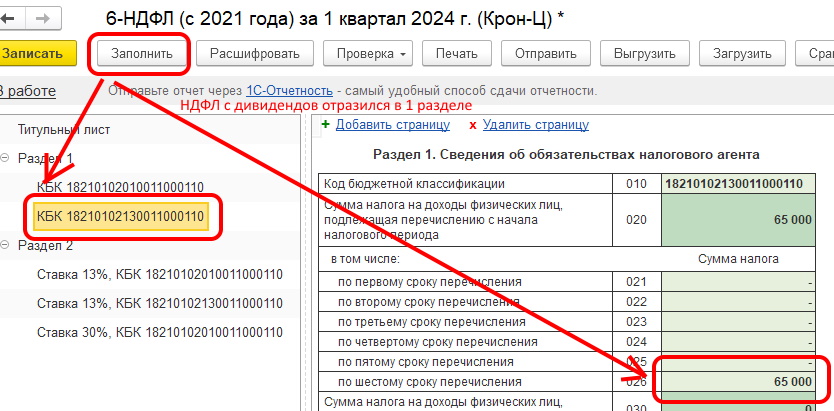Click the line 025 fifth term field
Screen dimensions: 834x411
click(x=738, y=362)
